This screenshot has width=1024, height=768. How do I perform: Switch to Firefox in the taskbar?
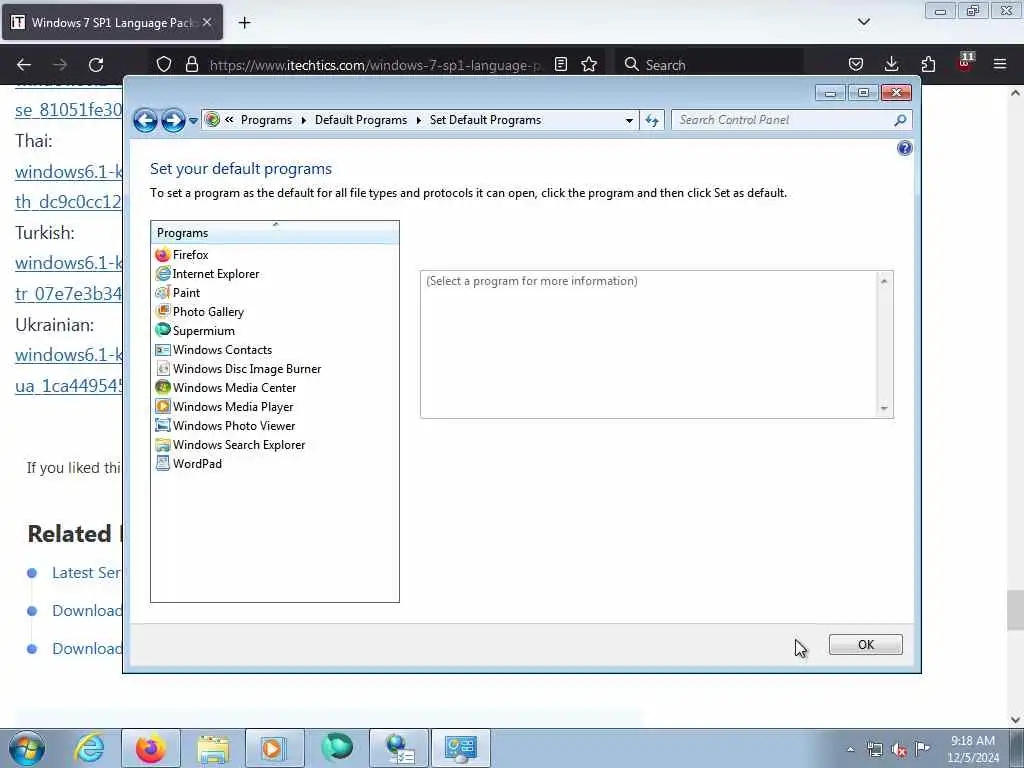click(x=151, y=748)
